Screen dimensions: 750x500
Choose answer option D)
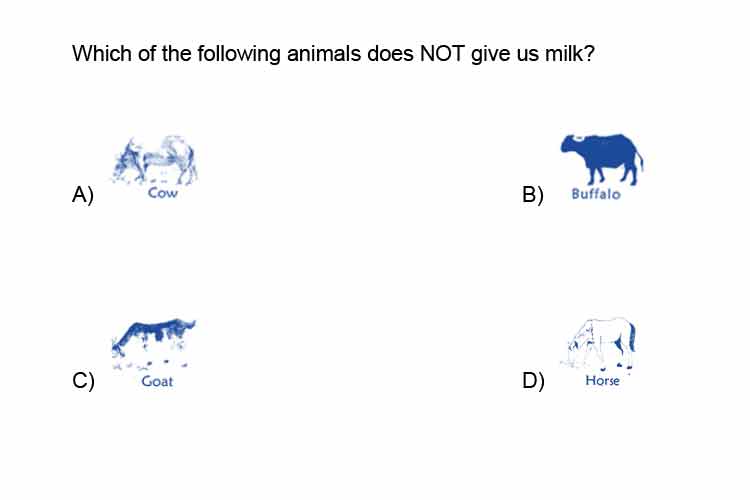coord(533,381)
